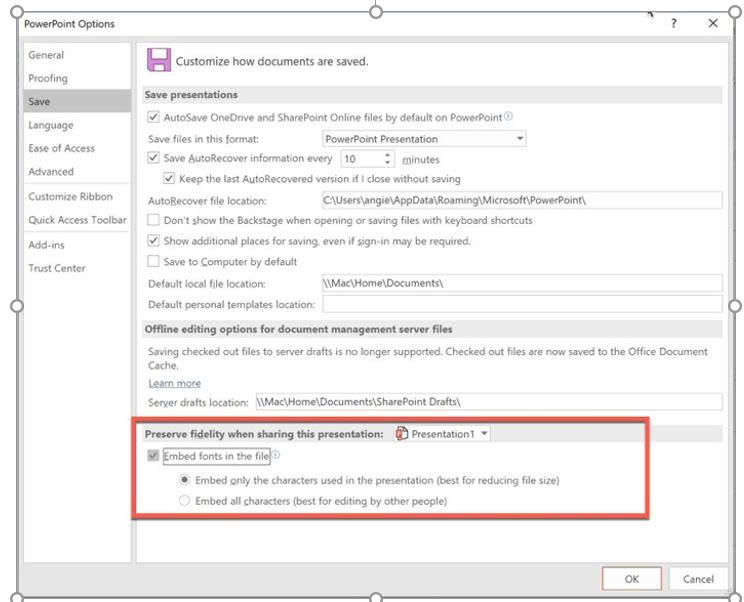Click the purple save disk icon

pyautogui.click(x=158, y=60)
